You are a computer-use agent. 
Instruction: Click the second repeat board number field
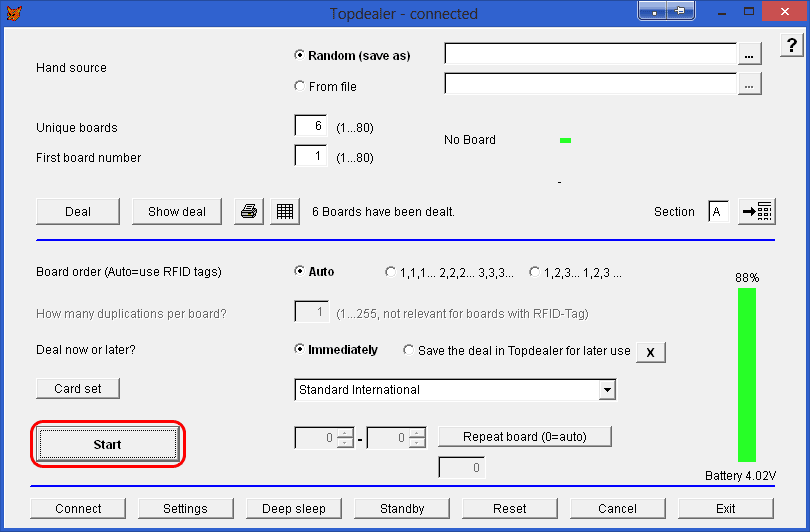click(x=388, y=438)
